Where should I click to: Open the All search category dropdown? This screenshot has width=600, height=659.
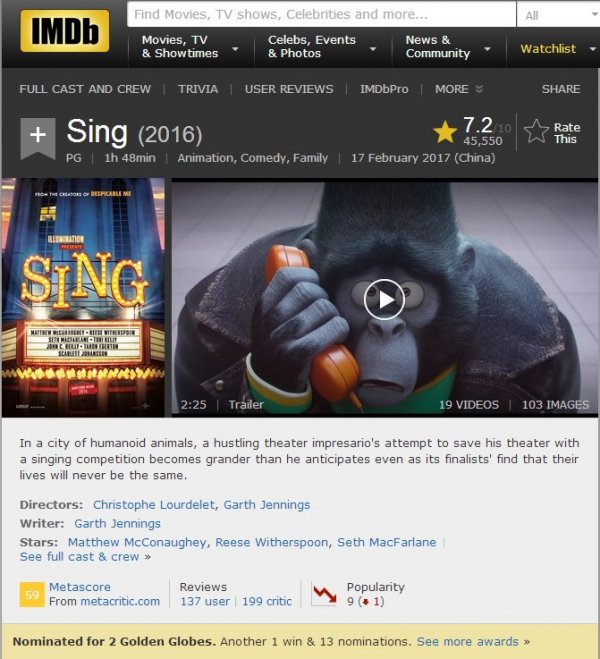pyautogui.click(x=559, y=15)
